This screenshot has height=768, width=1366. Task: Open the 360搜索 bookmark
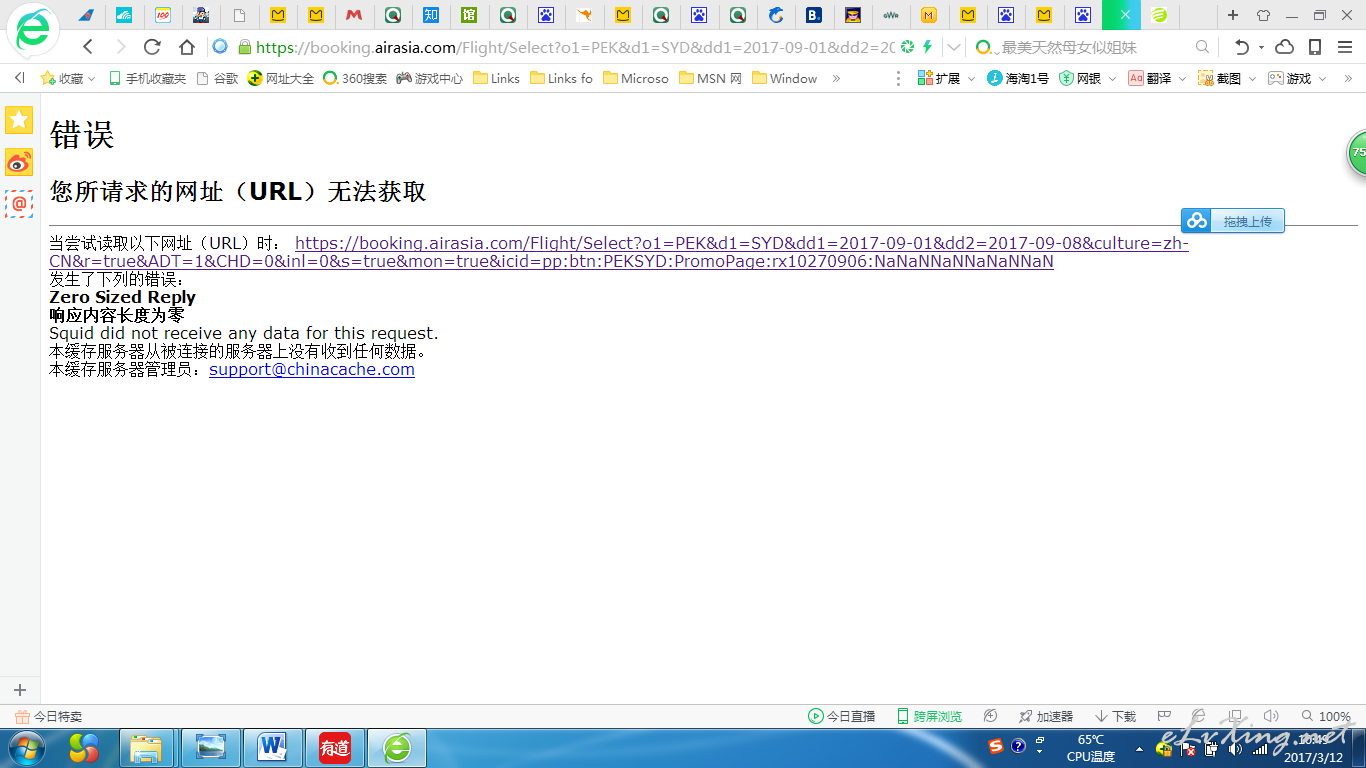pyautogui.click(x=355, y=78)
